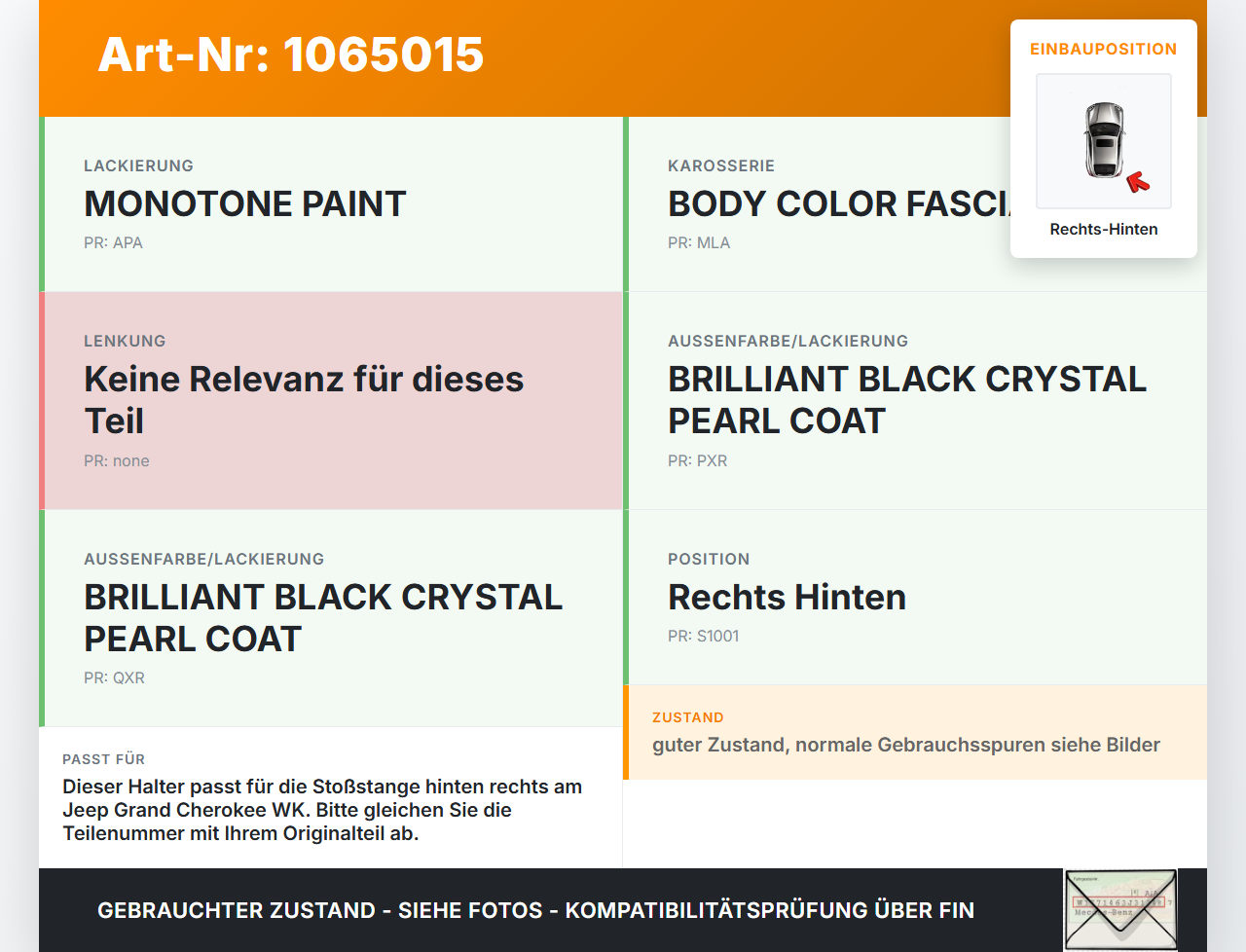Screen dimensions: 1246x952
Task: Select the Jeep Grand Cherokee WK description
Action: 322,810
